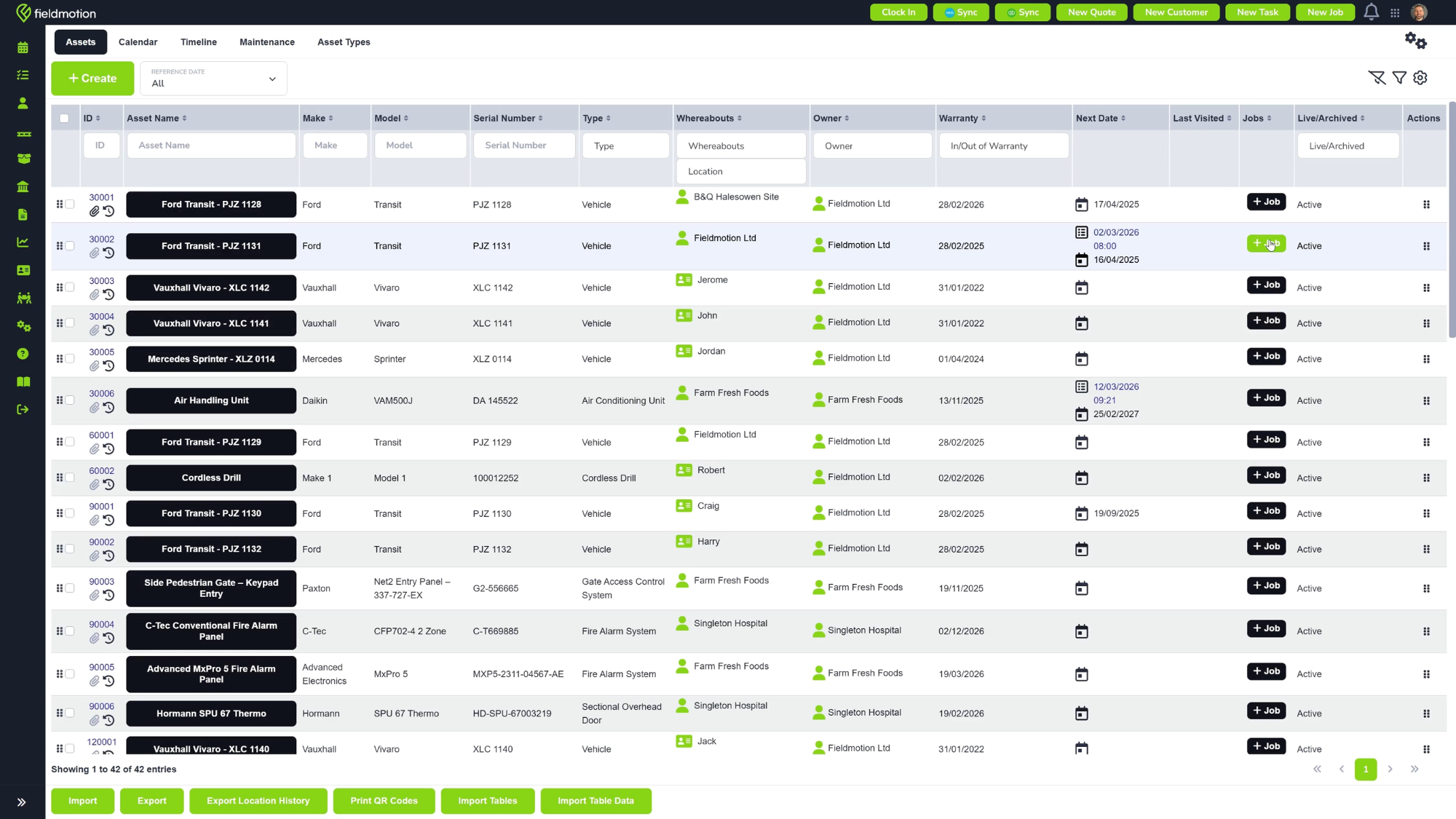1456x819 pixels.
Task: Open the Whereabouts filter dropdown
Action: click(x=741, y=146)
